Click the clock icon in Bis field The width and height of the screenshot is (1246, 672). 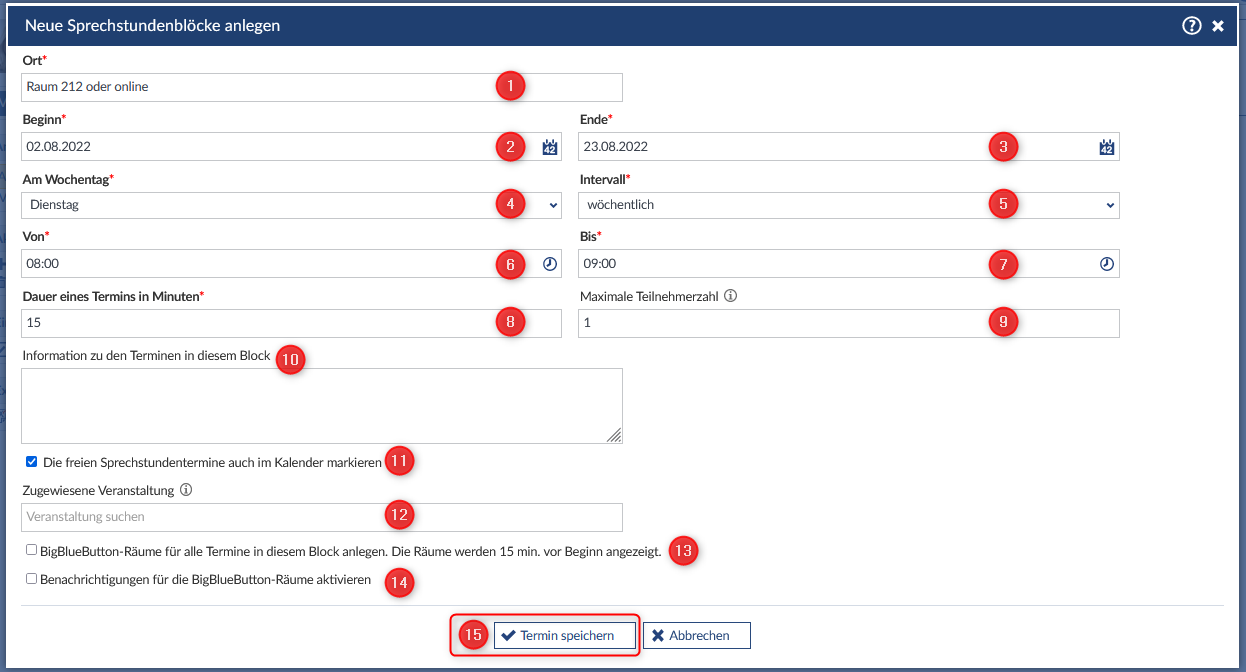[1106, 264]
